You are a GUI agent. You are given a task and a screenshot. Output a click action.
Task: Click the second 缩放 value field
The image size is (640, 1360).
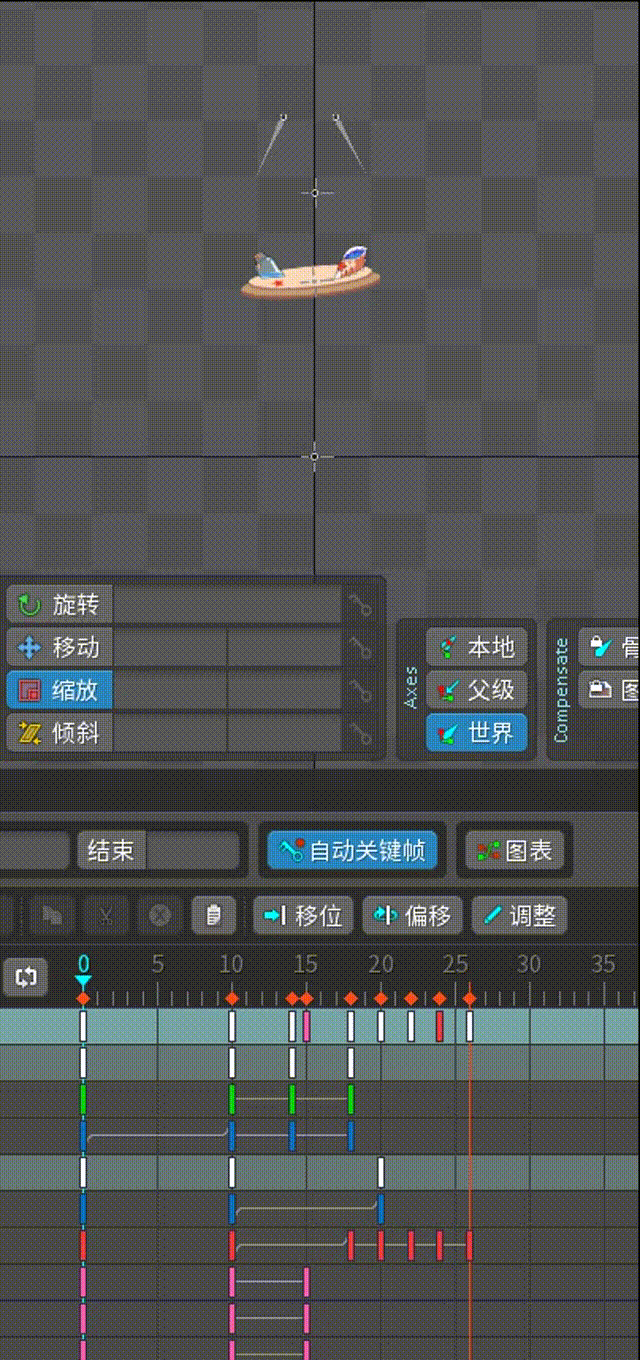point(285,690)
